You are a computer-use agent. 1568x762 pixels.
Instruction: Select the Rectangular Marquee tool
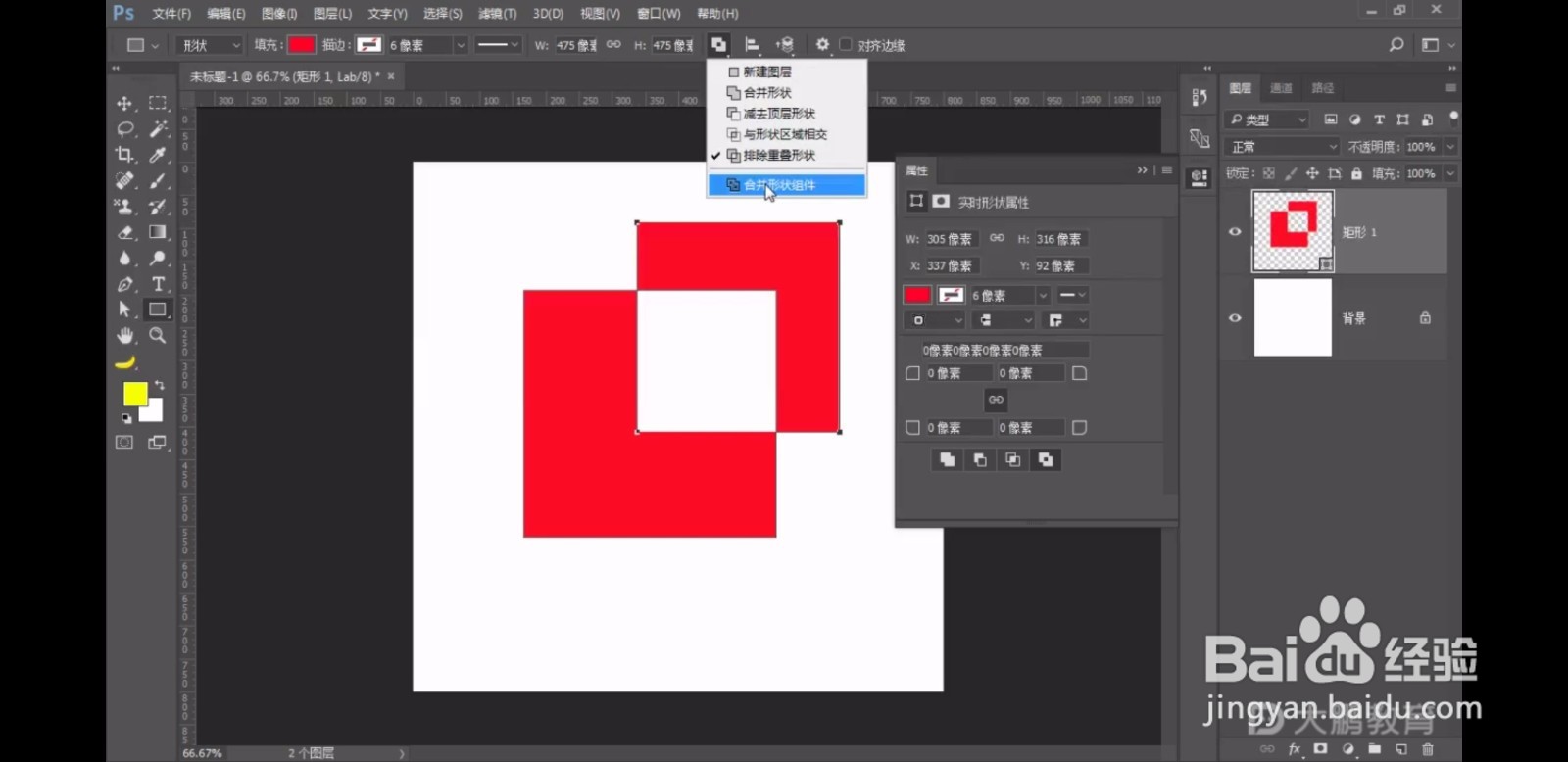157,103
